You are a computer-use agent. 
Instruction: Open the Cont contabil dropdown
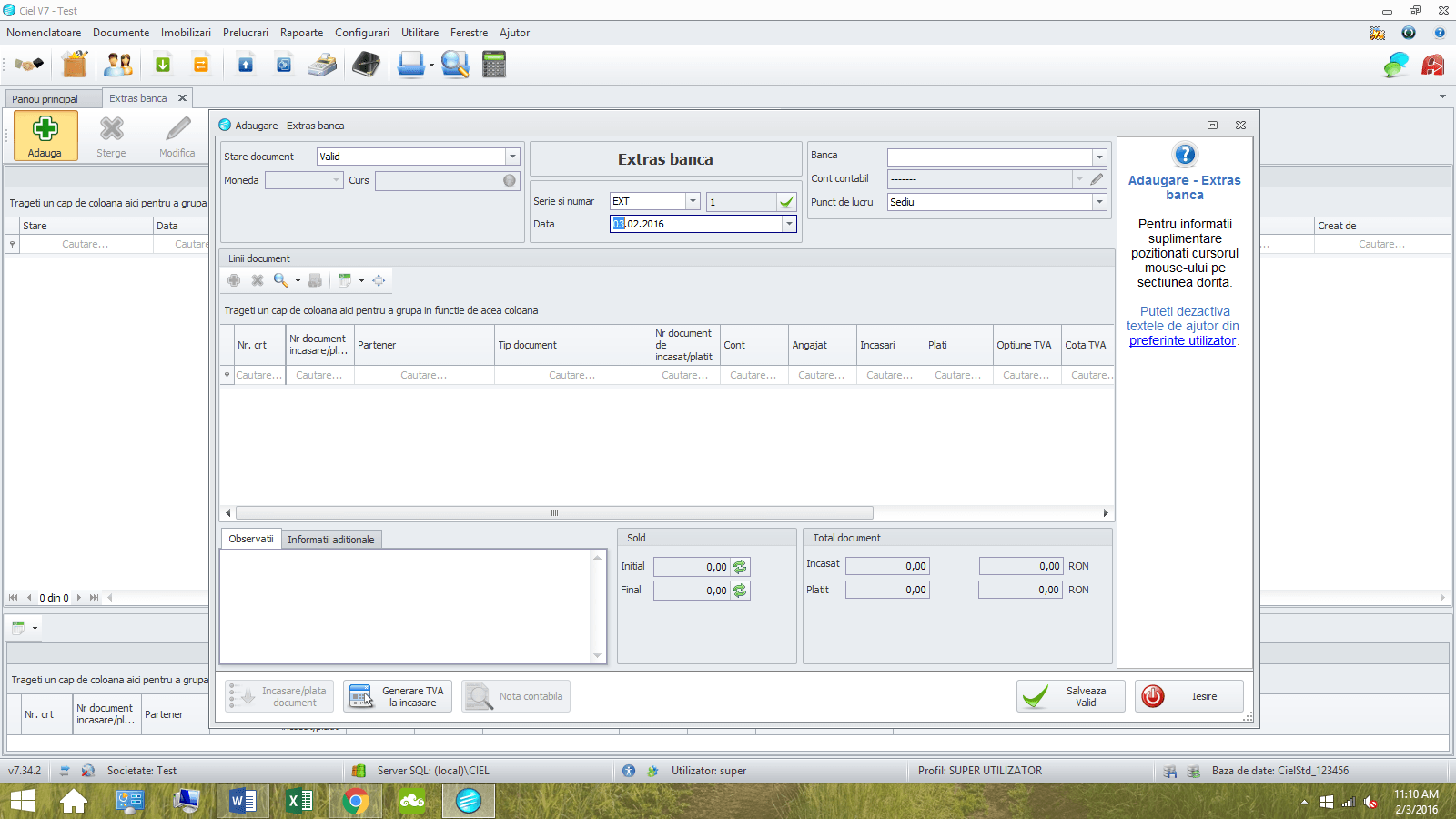click(1079, 179)
